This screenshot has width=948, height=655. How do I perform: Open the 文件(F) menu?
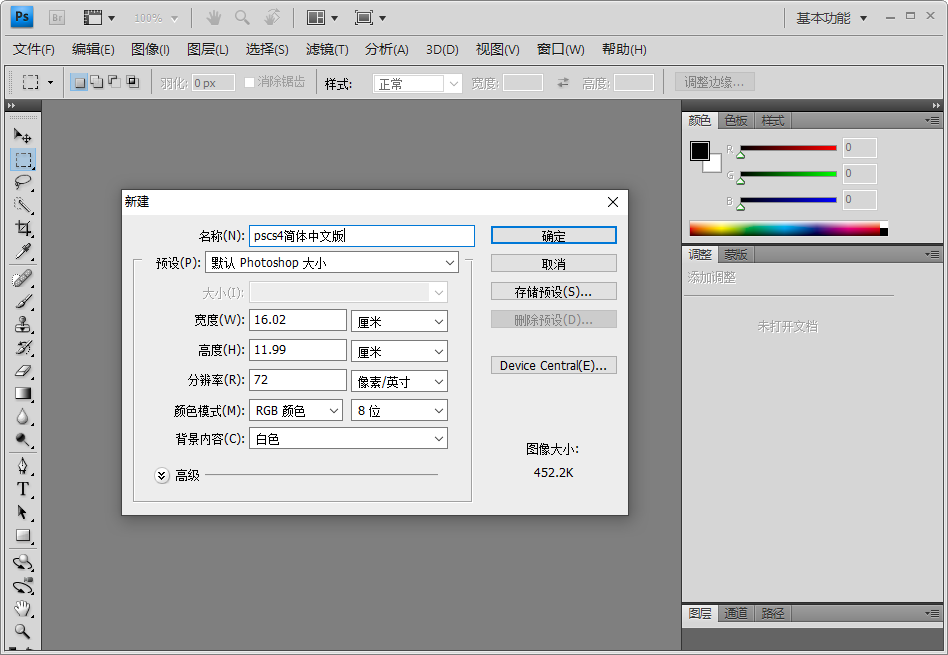click(34, 50)
